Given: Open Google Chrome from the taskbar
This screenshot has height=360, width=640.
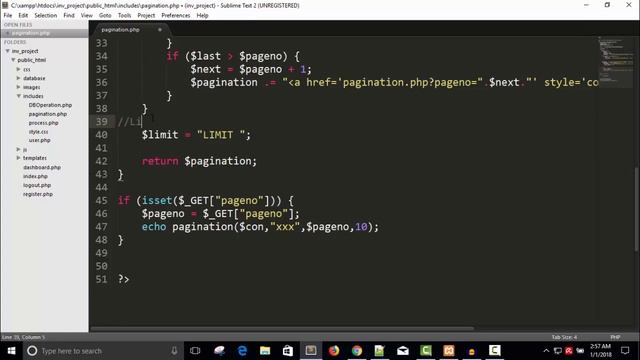Looking at the screenshot, I should 357,351.
